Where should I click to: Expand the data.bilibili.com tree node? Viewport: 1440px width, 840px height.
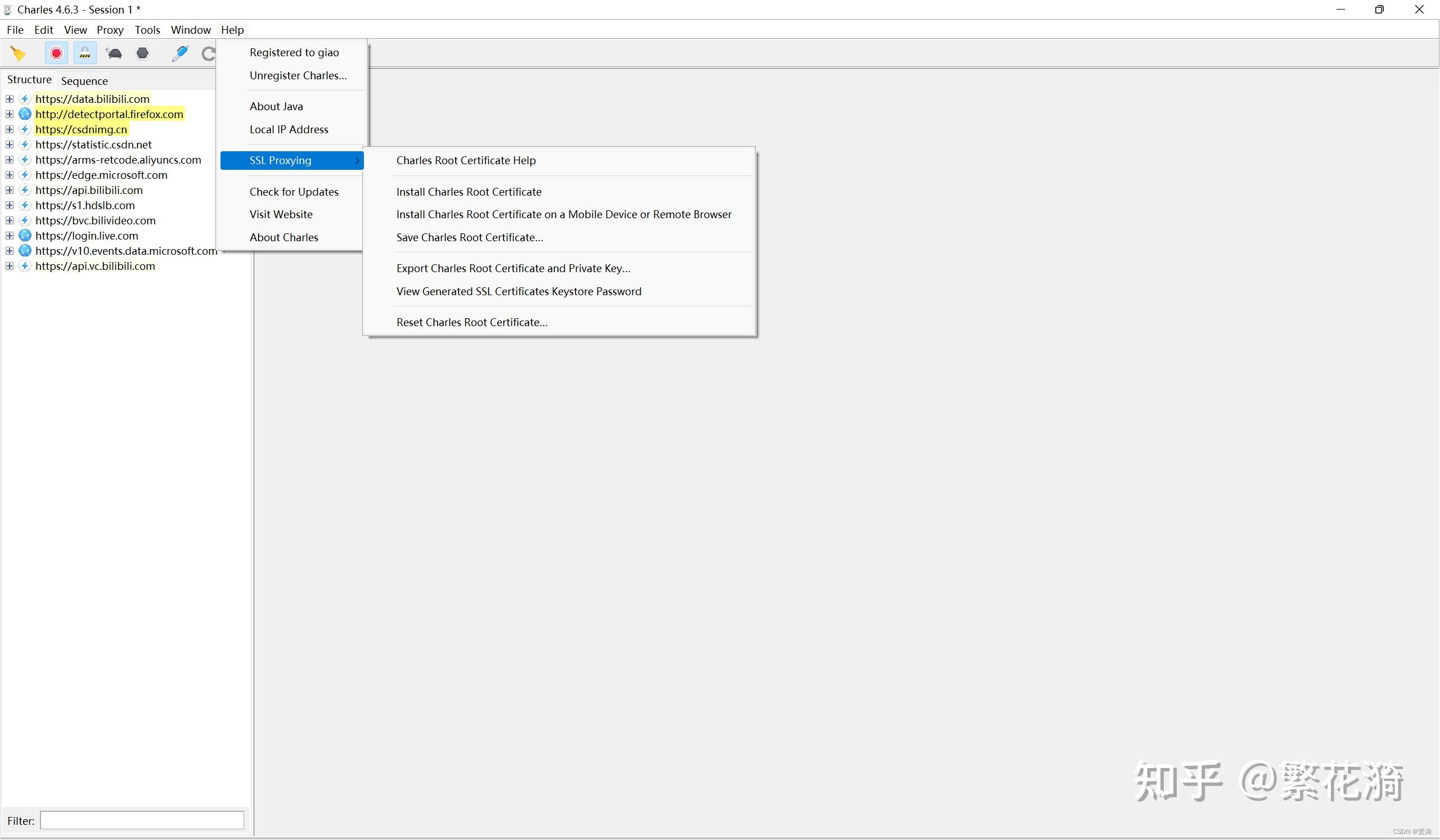click(9, 99)
